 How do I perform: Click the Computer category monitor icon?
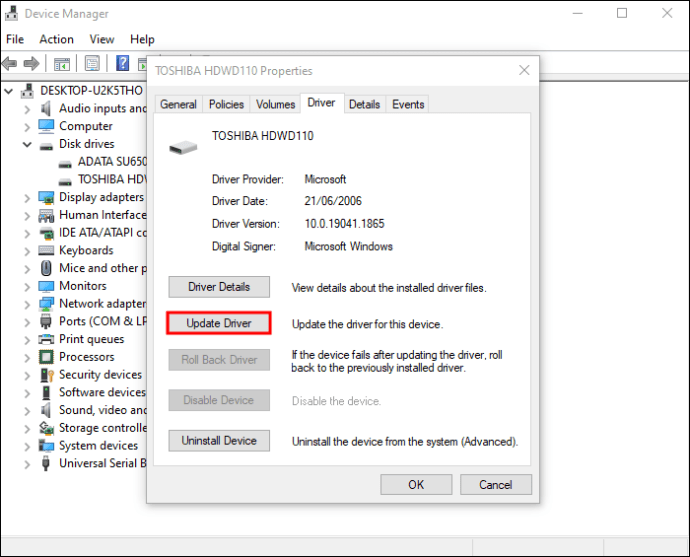tap(46, 126)
